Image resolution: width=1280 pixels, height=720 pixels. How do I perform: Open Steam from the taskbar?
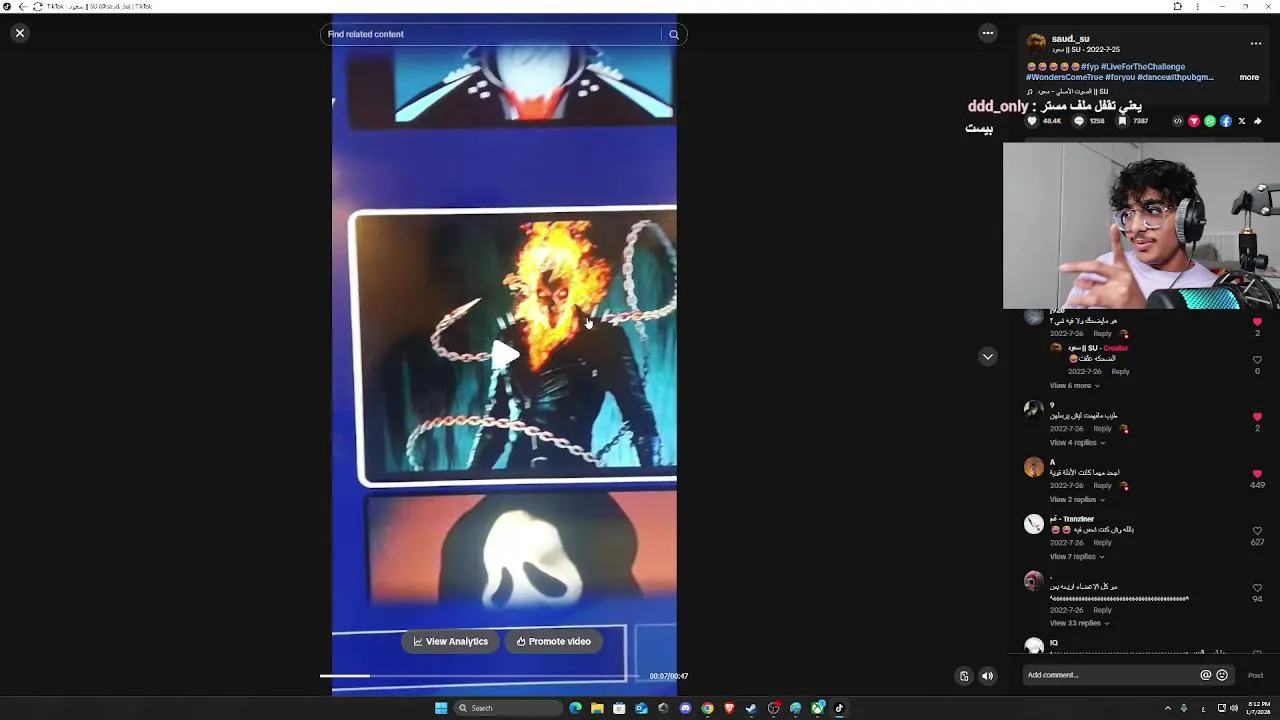751,708
